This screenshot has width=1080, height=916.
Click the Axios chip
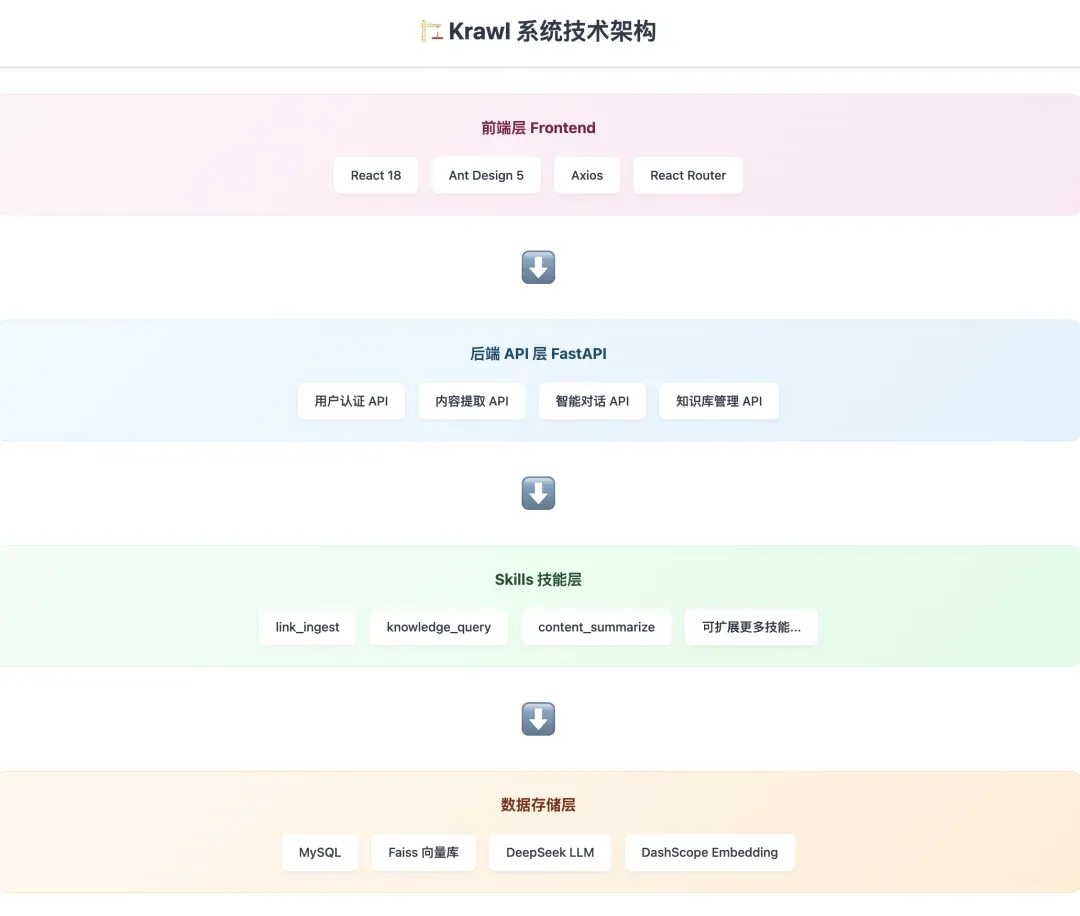(587, 176)
